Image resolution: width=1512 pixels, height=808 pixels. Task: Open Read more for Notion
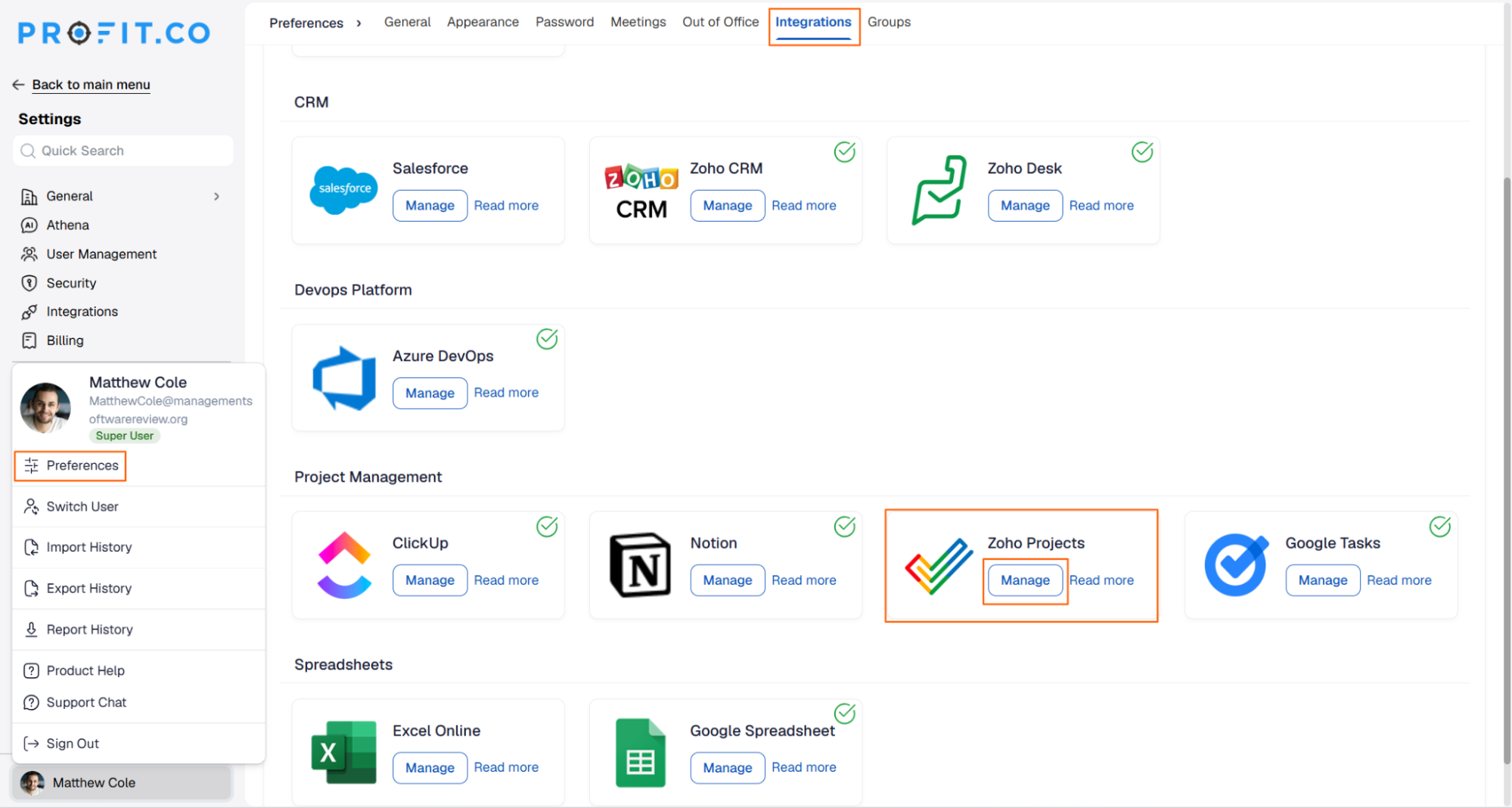click(803, 580)
